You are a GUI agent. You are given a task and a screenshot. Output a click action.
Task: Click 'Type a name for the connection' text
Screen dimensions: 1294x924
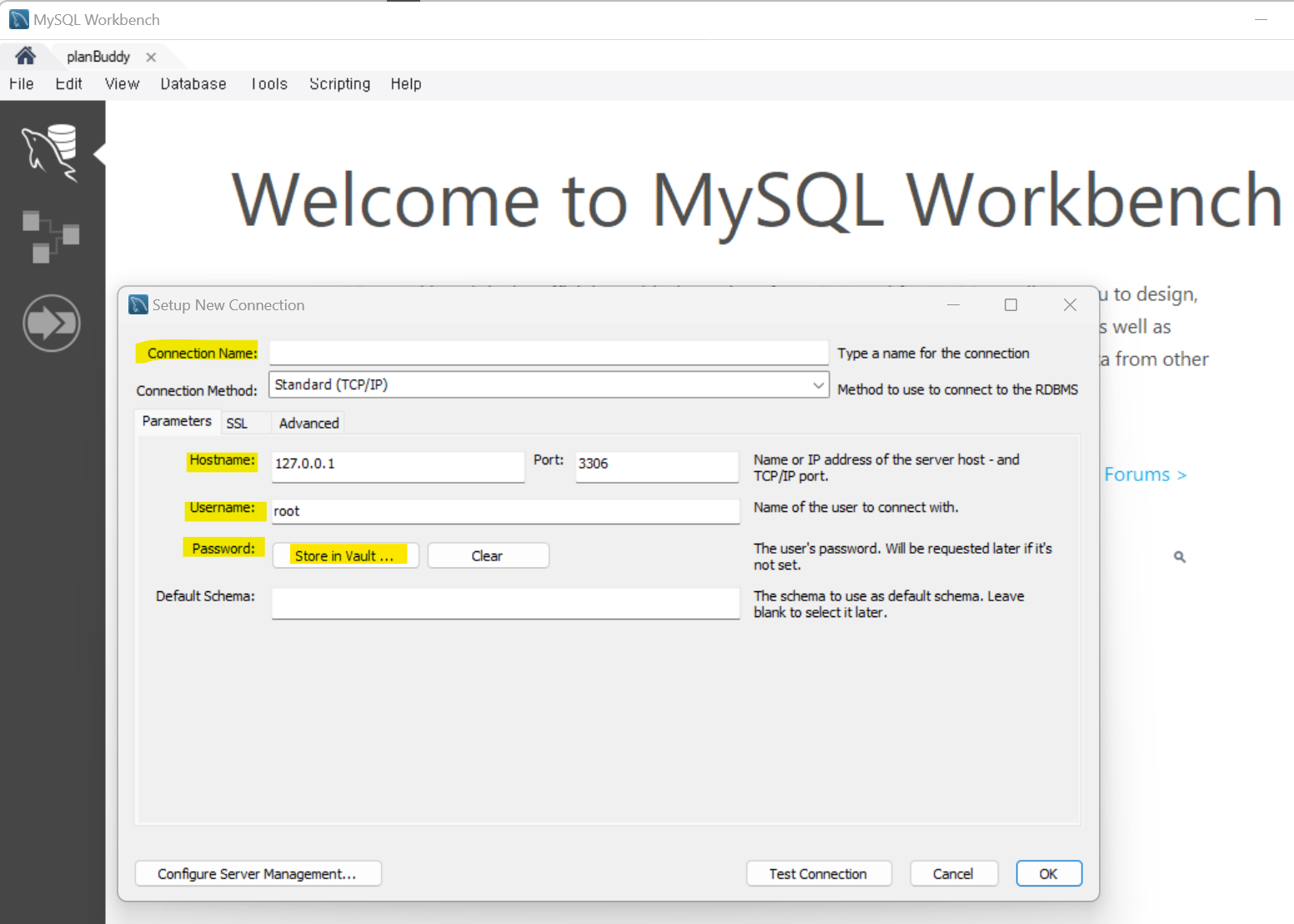933,354
